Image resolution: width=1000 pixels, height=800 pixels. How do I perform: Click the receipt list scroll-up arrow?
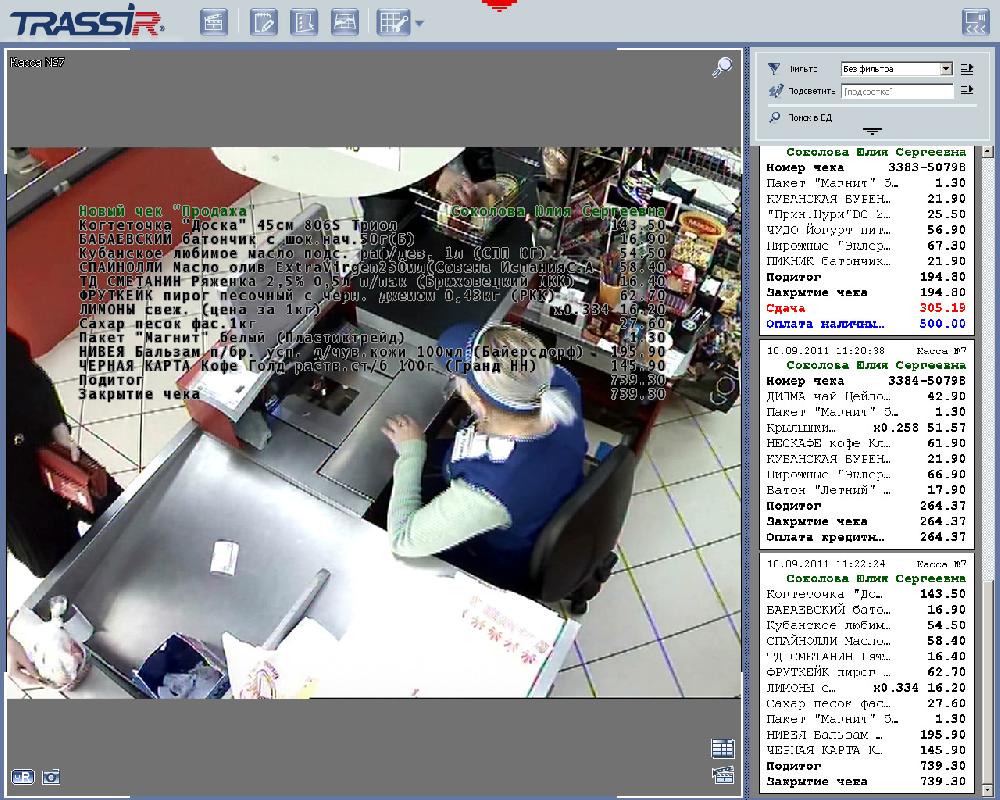988,153
